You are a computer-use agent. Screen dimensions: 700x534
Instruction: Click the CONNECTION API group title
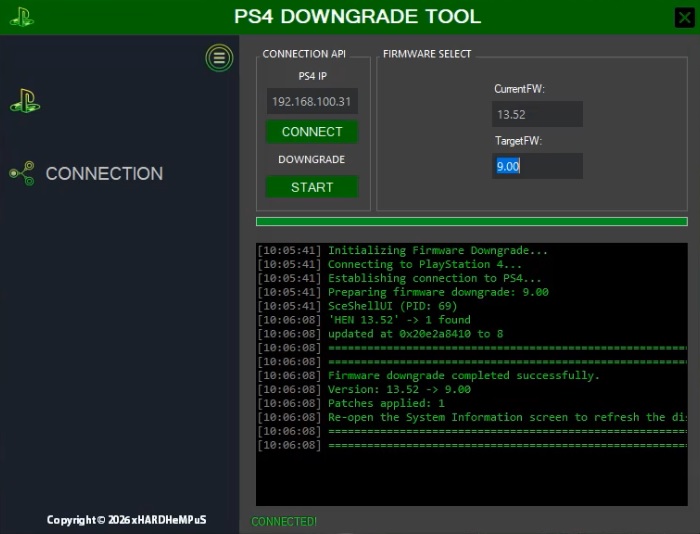[x=304, y=54]
